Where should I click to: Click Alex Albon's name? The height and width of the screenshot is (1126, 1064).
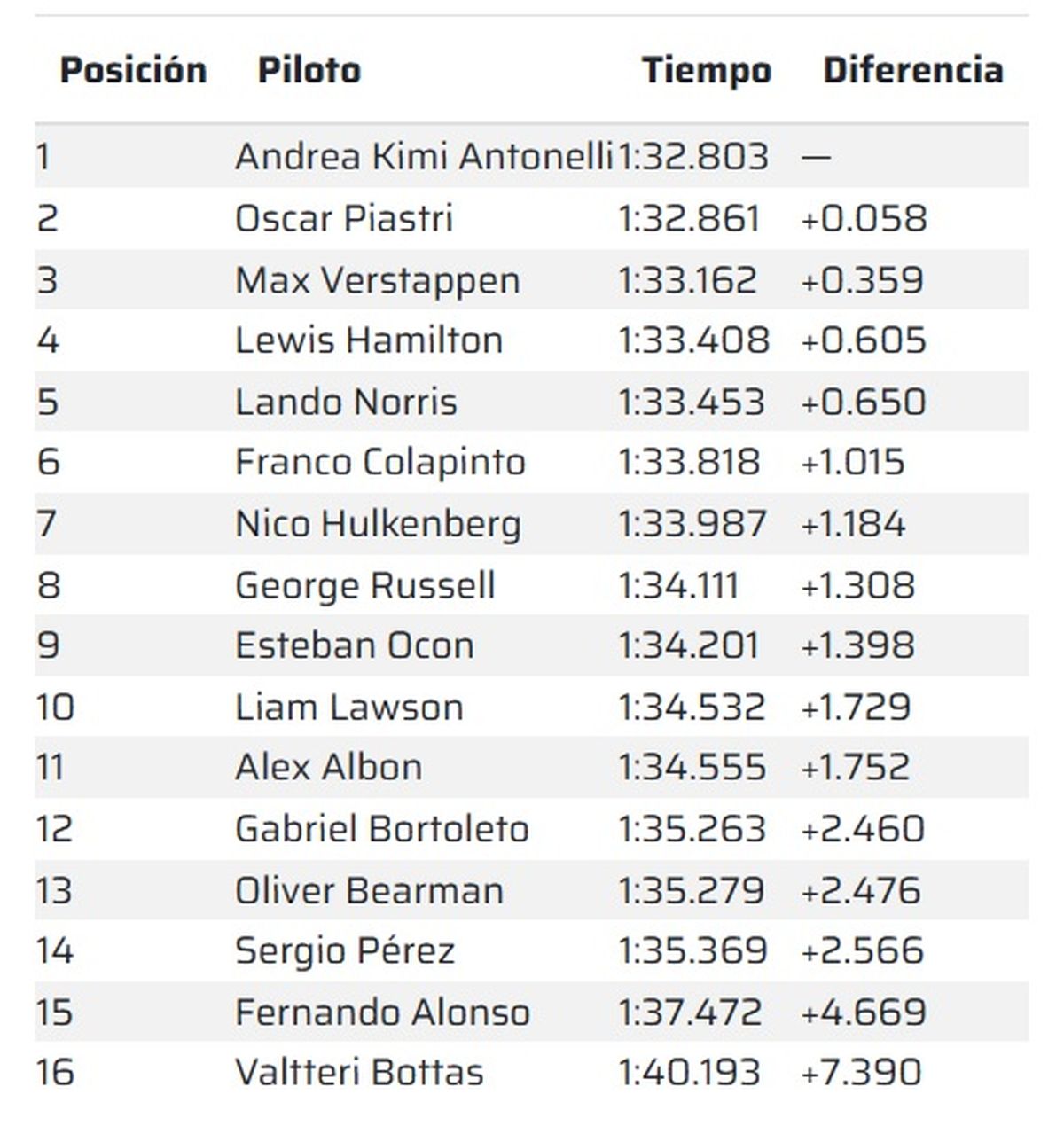click(328, 767)
